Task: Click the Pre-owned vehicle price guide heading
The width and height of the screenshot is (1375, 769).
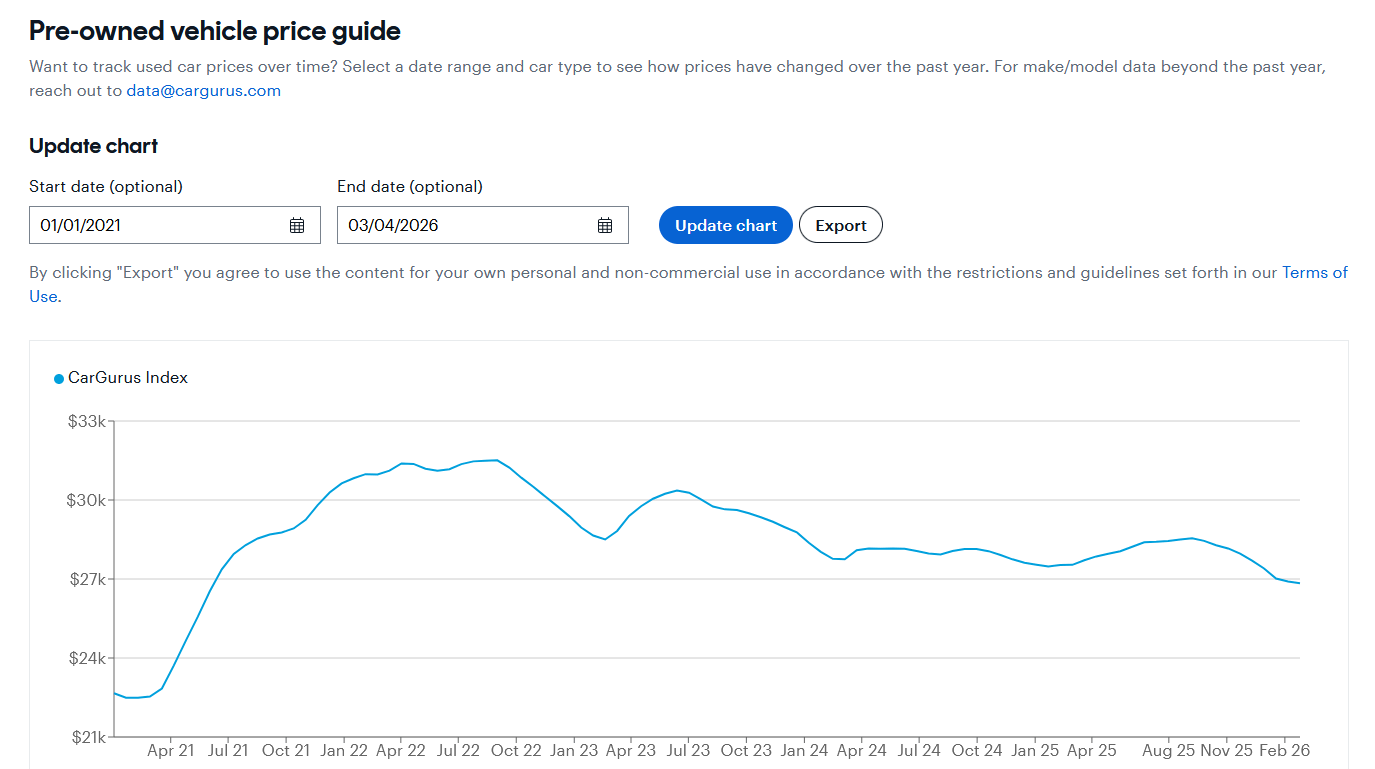Action: tap(215, 31)
